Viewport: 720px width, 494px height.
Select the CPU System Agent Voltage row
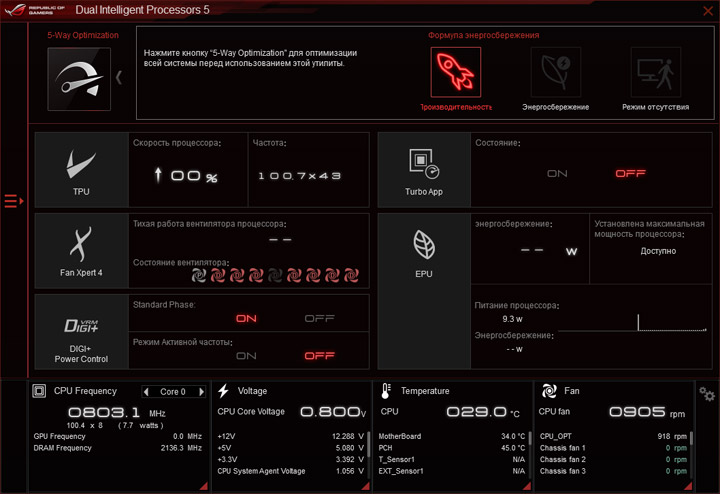point(291,471)
